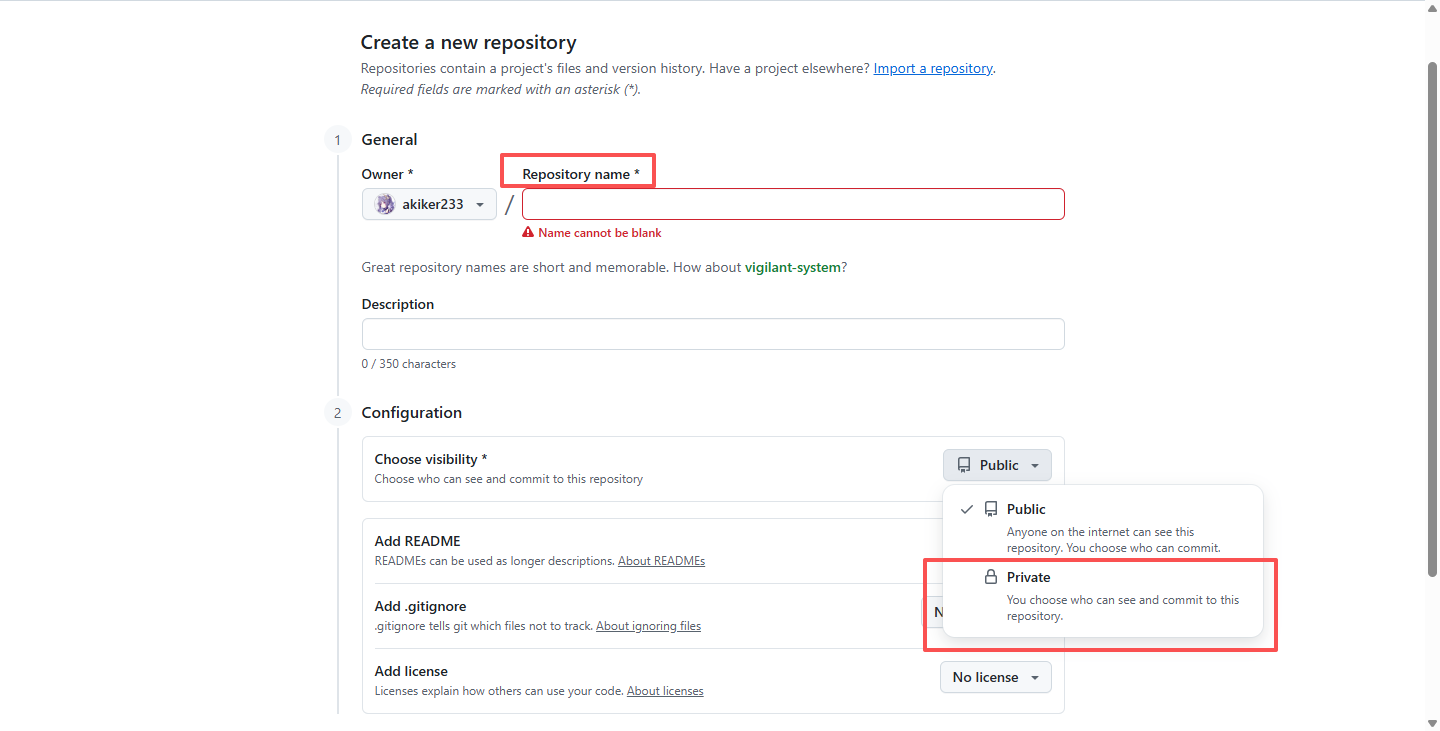Click the step 2 circle next to Configuration
The height and width of the screenshot is (731, 1440).
(337, 413)
